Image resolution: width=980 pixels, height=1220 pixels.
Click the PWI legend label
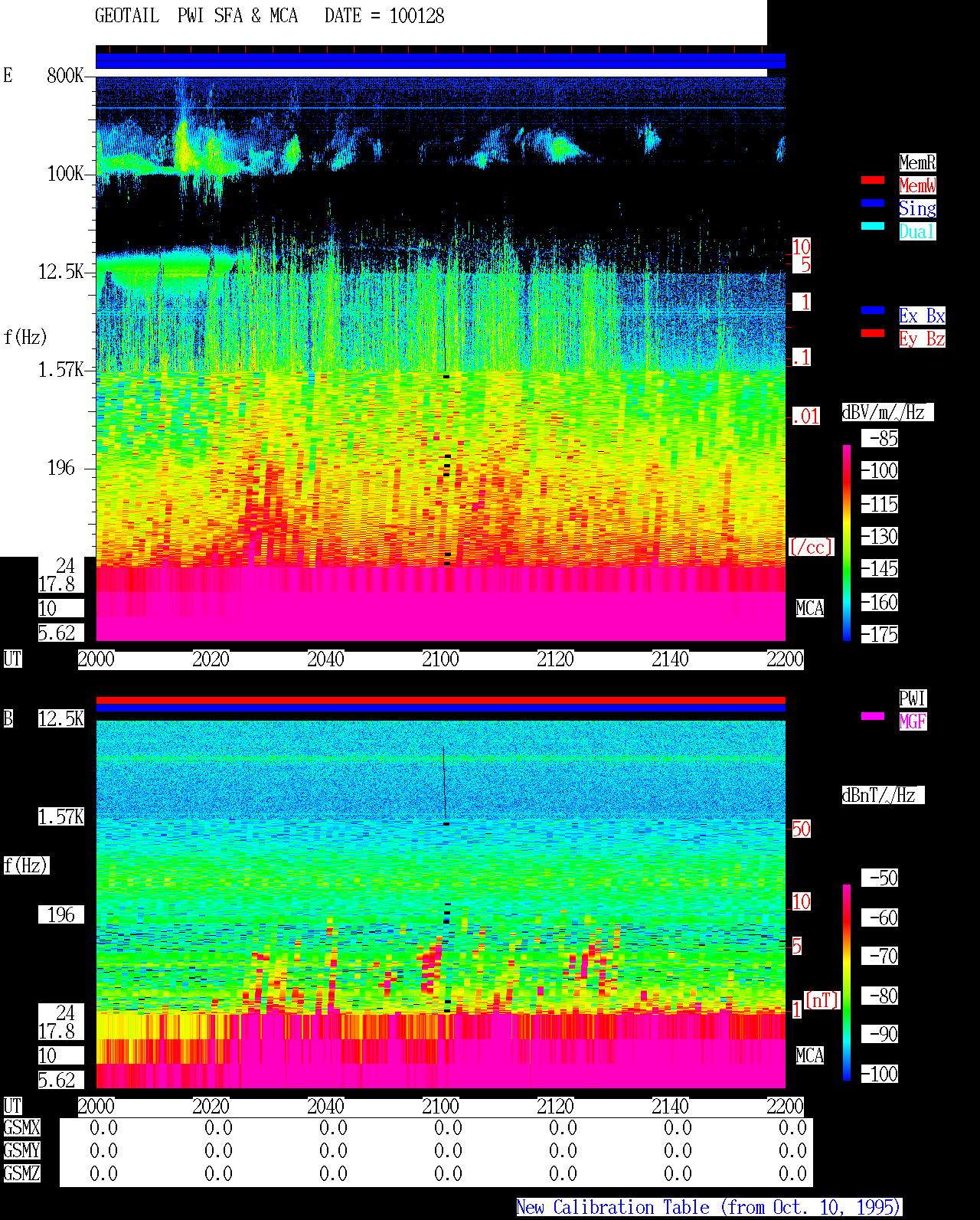913,698
